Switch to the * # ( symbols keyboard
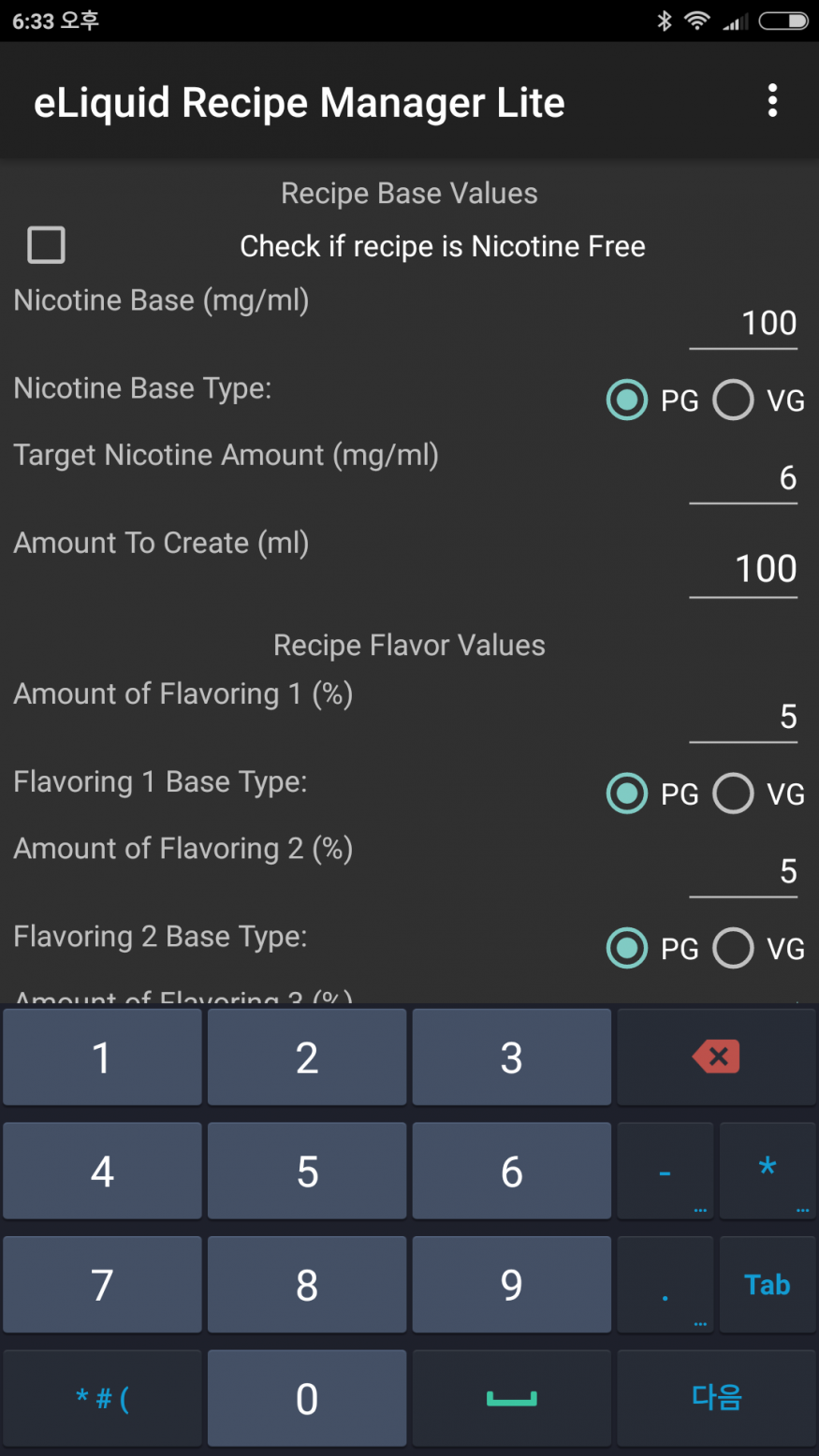Viewport: 819px width, 1456px height. (102, 1398)
